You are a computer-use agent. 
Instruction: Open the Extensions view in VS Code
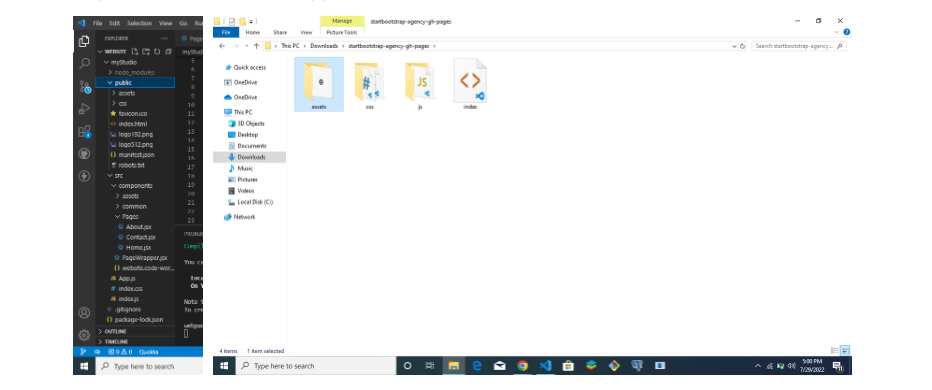(x=84, y=131)
